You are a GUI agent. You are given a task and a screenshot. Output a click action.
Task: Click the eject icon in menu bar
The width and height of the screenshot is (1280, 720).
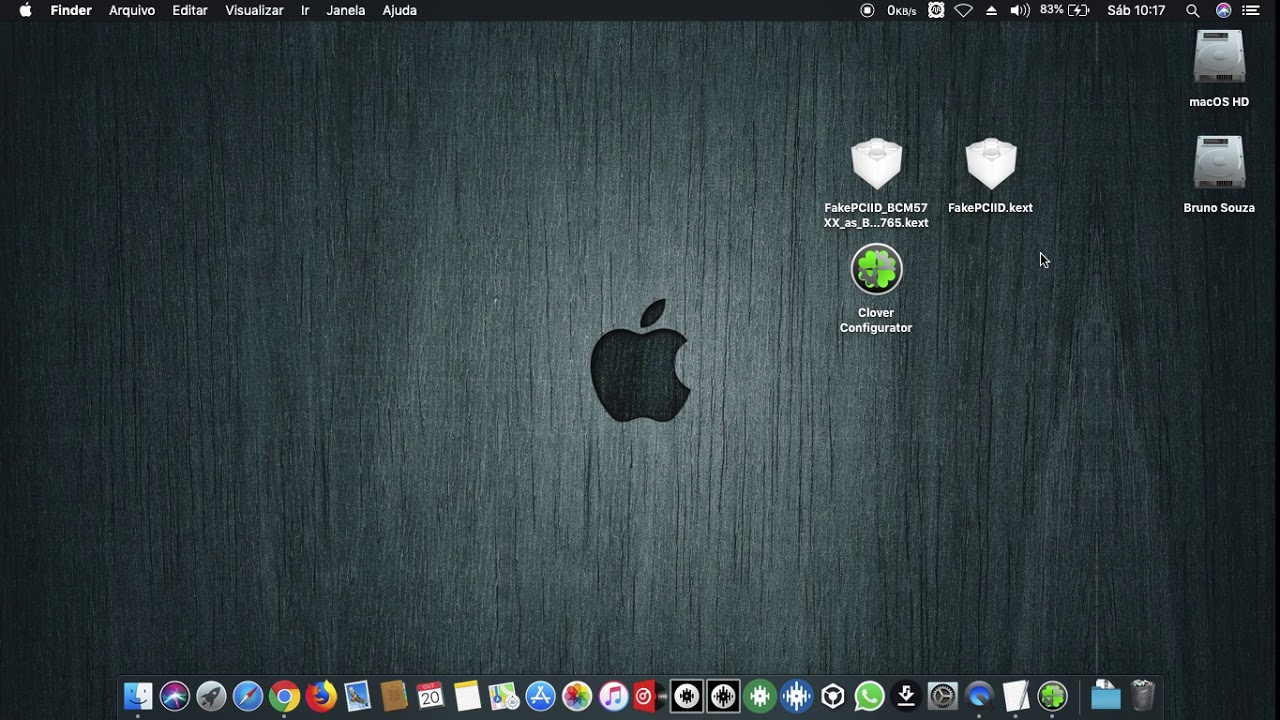tap(992, 10)
